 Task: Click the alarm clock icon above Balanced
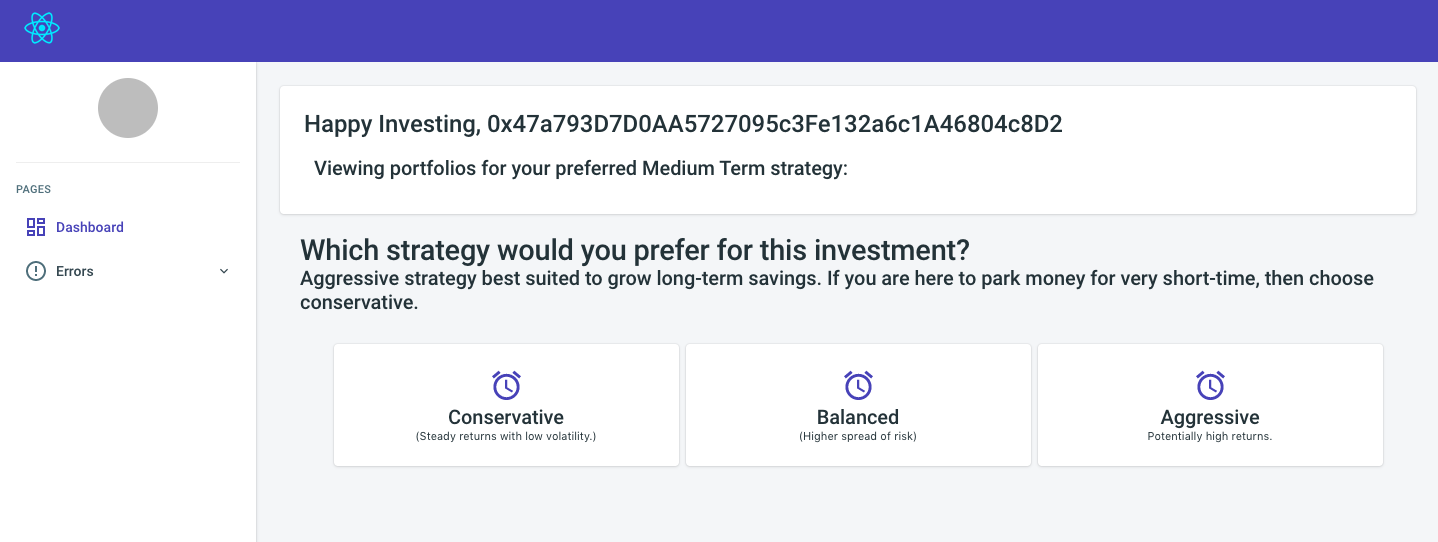pyautogui.click(x=858, y=385)
